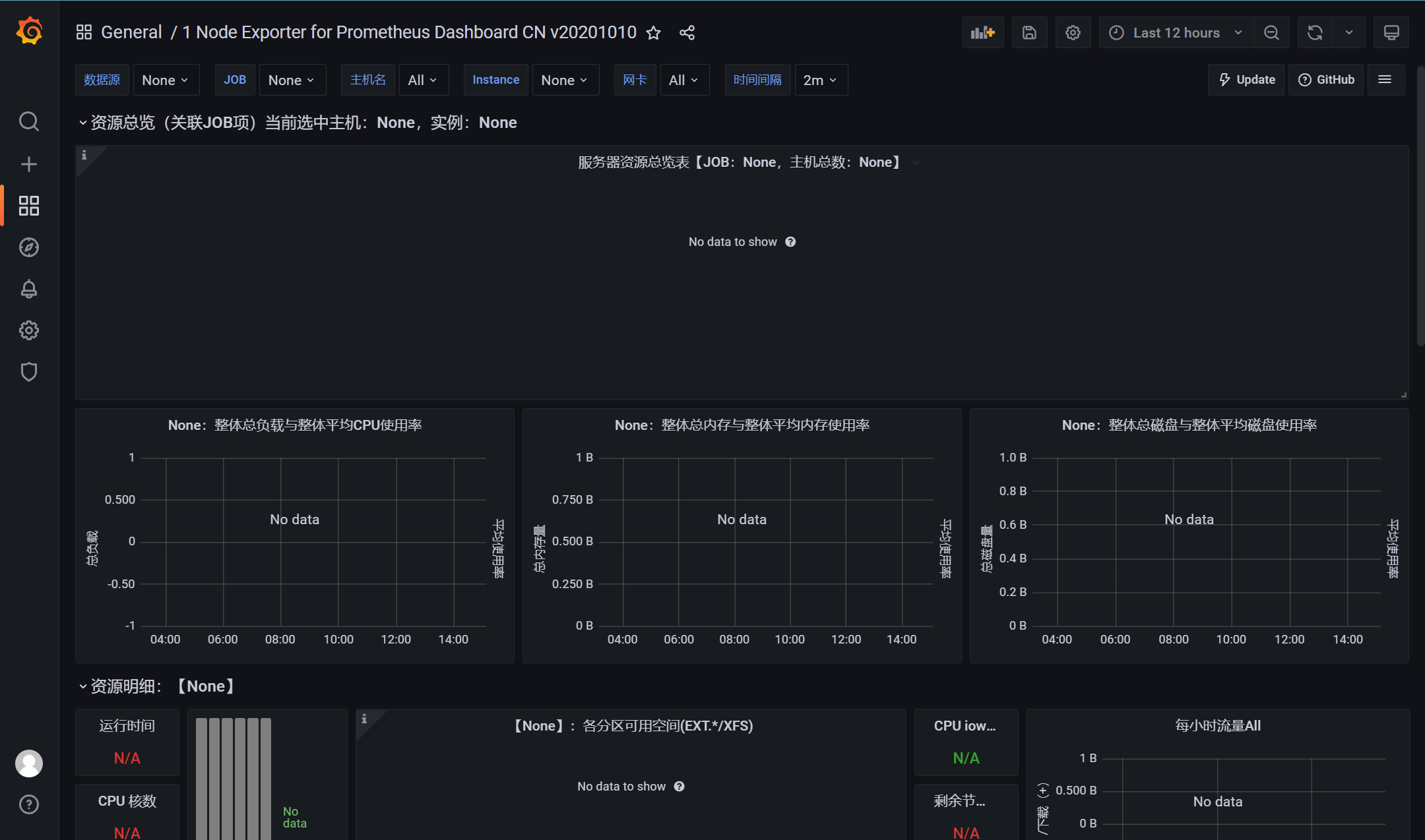Star this dashboard as favorite
The width and height of the screenshot is (1425, 840).
653,33
